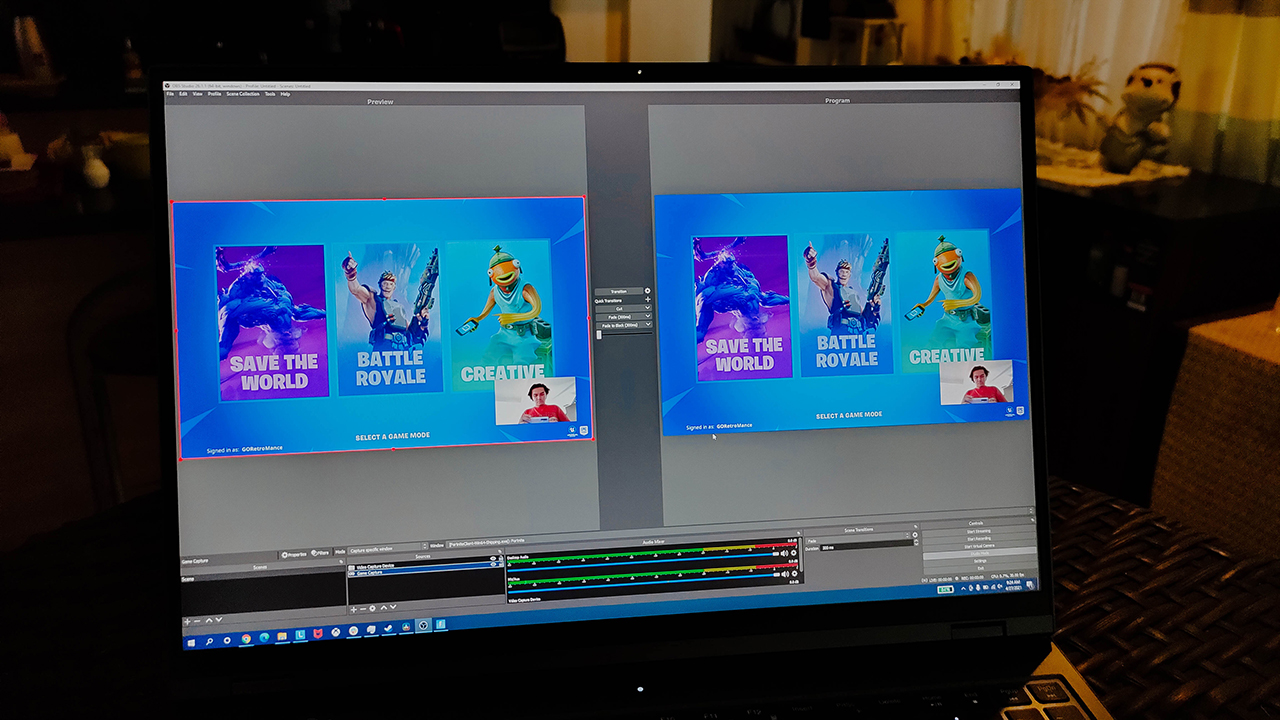
Task: Click the add scene plus icon
Action: click(187, 621)
